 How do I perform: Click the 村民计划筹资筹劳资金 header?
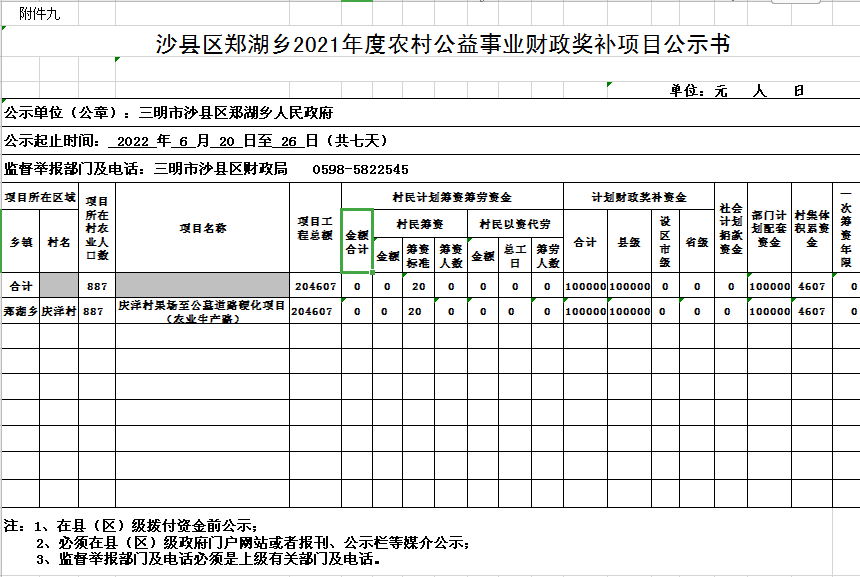click(451, 197)
